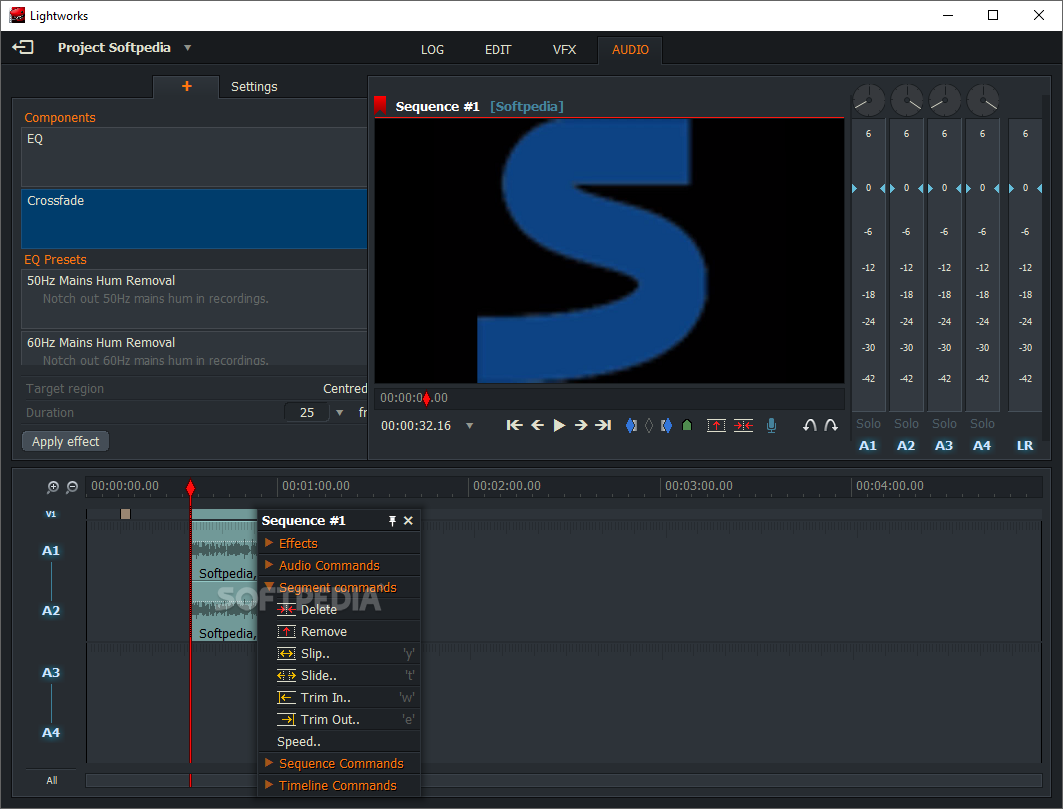The height and width of the screenshot is (809, 1063).
Task: Select the AUDIO tab
Action: 630,50
